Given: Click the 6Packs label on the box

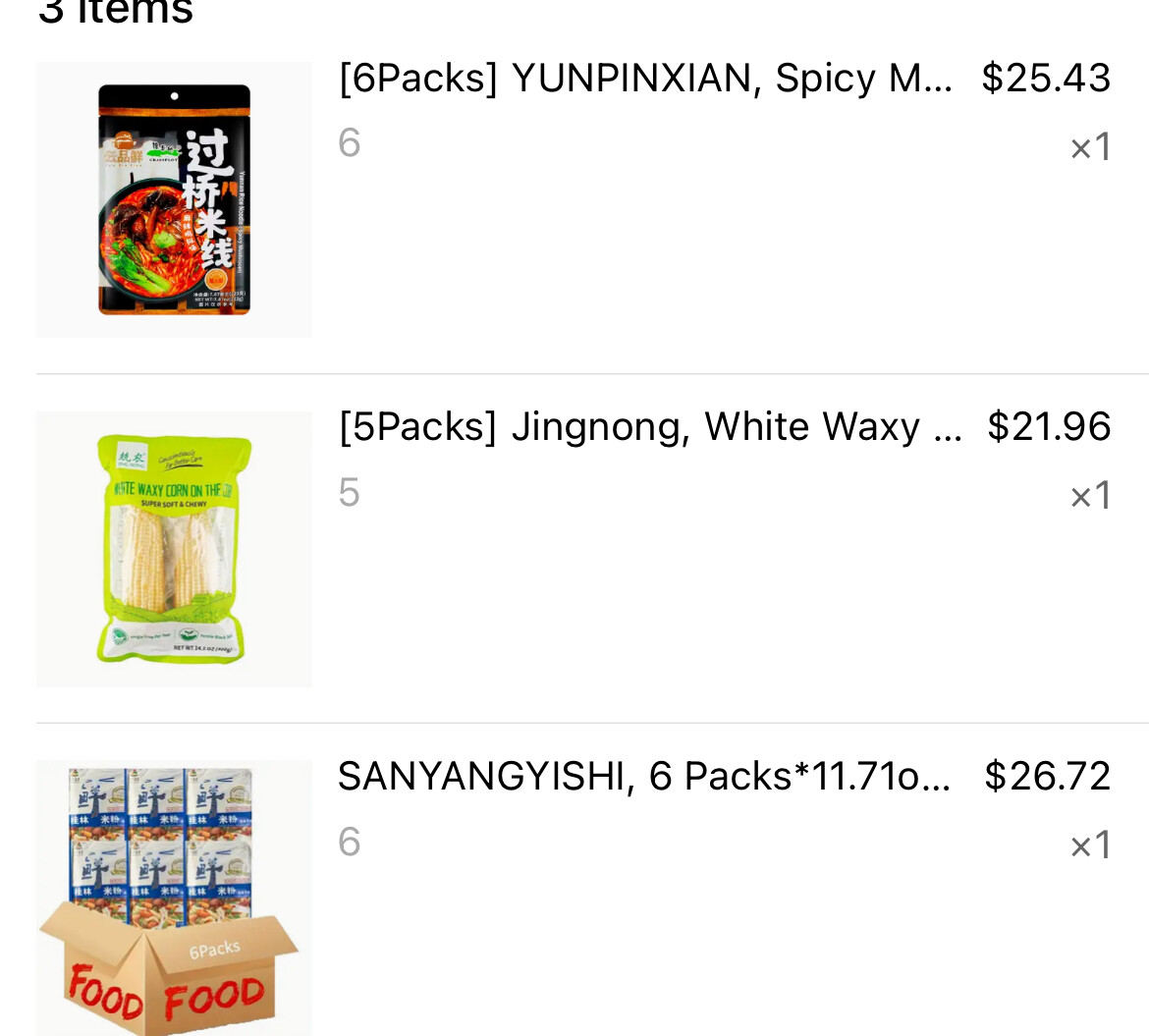Looking at the screenshot, I should (x=214, y=949).
